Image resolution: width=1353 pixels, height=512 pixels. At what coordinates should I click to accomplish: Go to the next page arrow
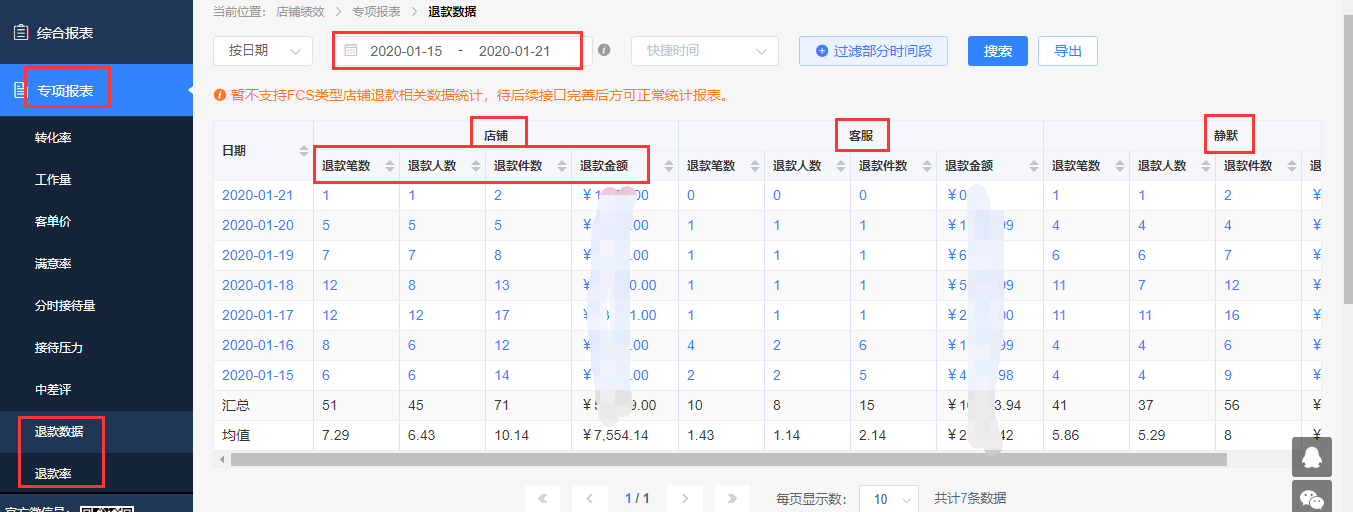(x=684, y=498)
